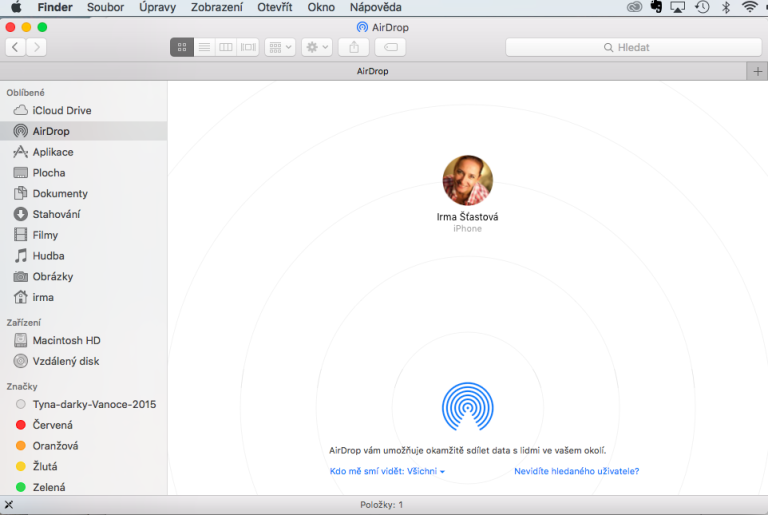The height and width of the screenshot is (515, 768).
Task: Switch to list view in toolbar
Action: pyautogui.click(x=204, y=47)
